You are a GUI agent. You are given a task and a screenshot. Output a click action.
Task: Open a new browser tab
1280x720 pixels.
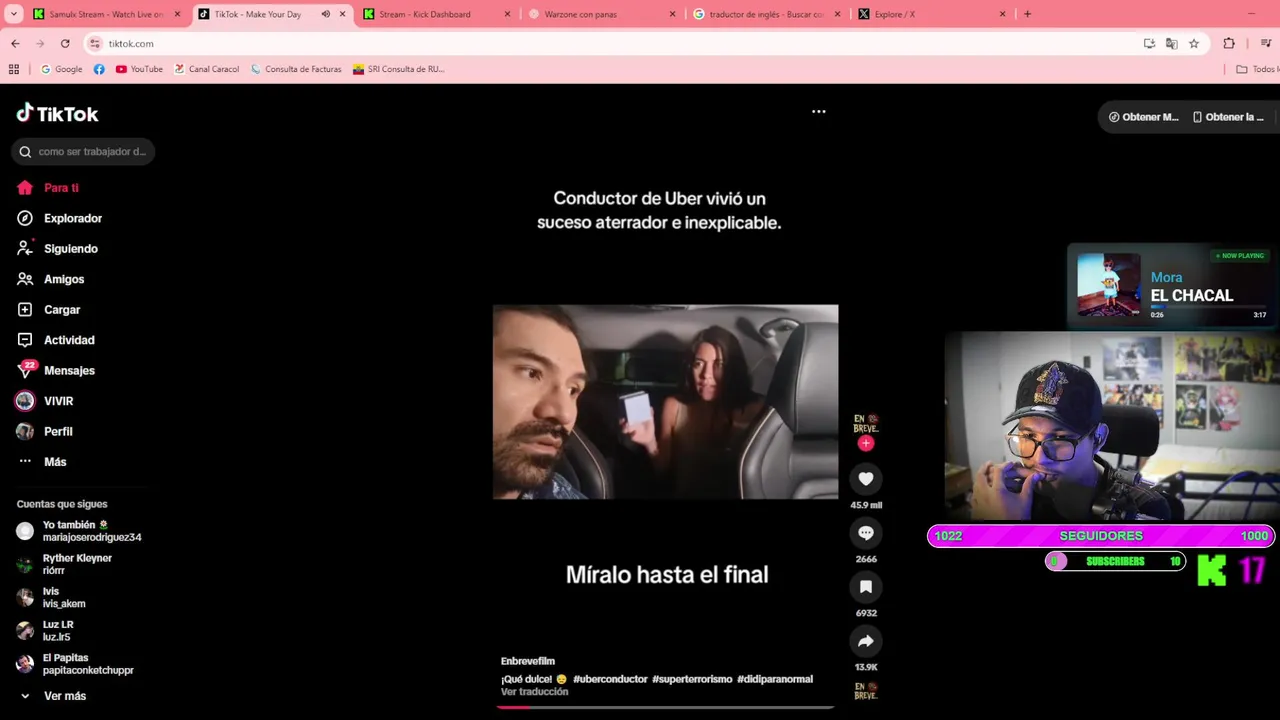(1027, 14)
